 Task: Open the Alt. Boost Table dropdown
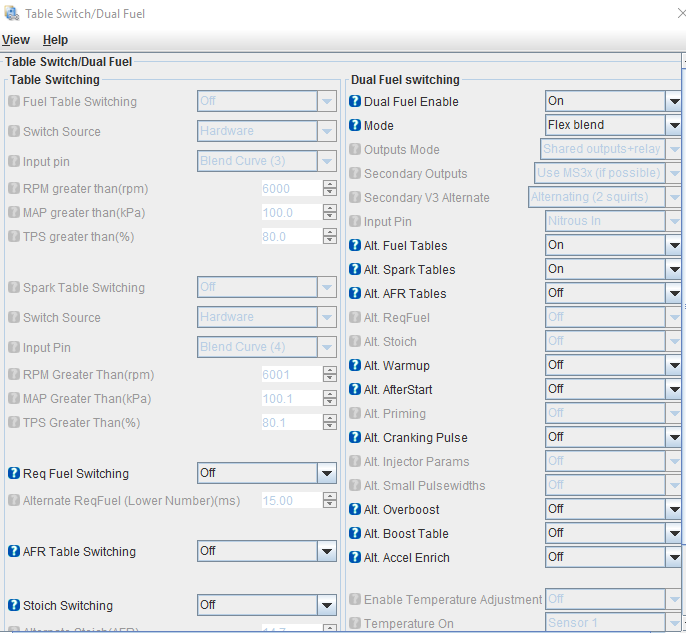click(613, 533)
